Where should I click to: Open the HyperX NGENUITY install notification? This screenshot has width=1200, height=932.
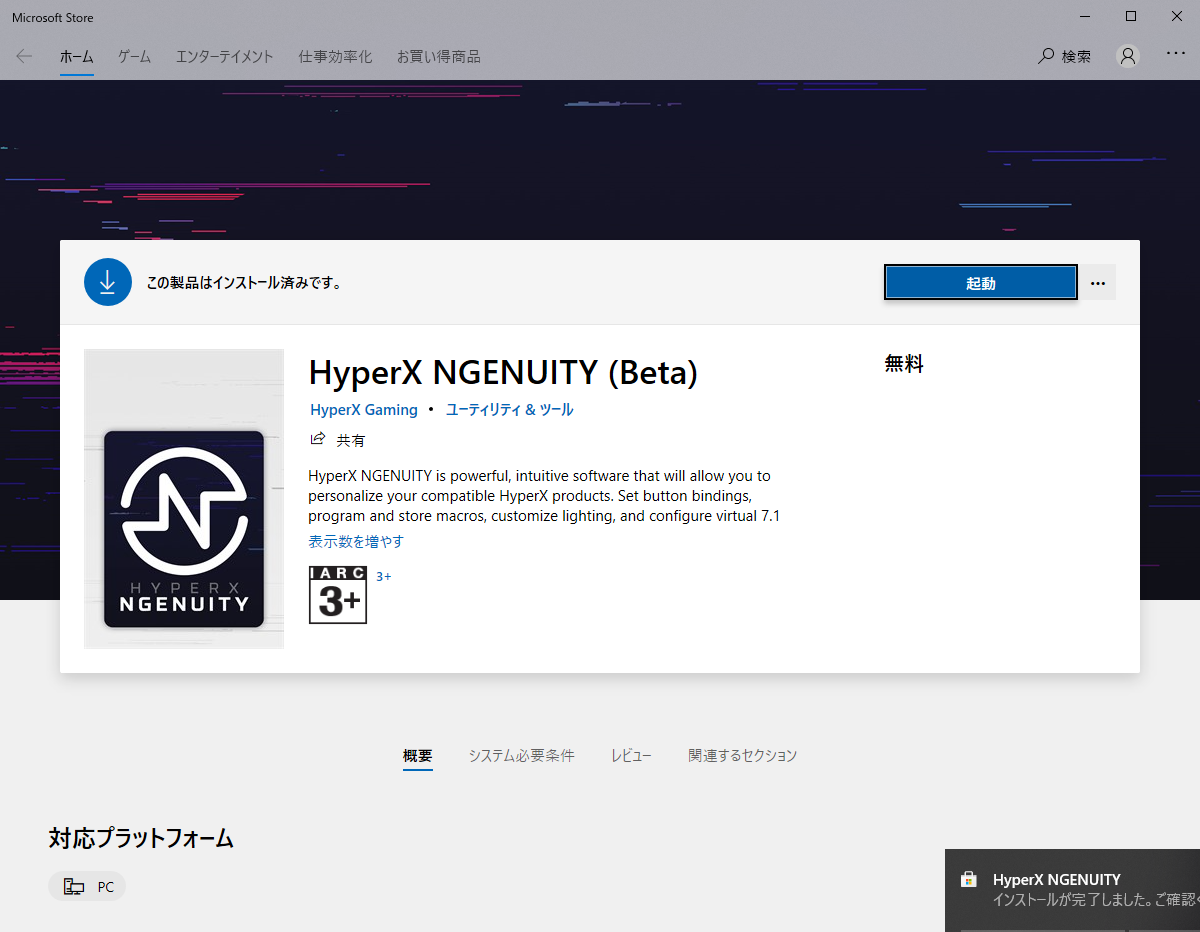[x=1072, y=890]
